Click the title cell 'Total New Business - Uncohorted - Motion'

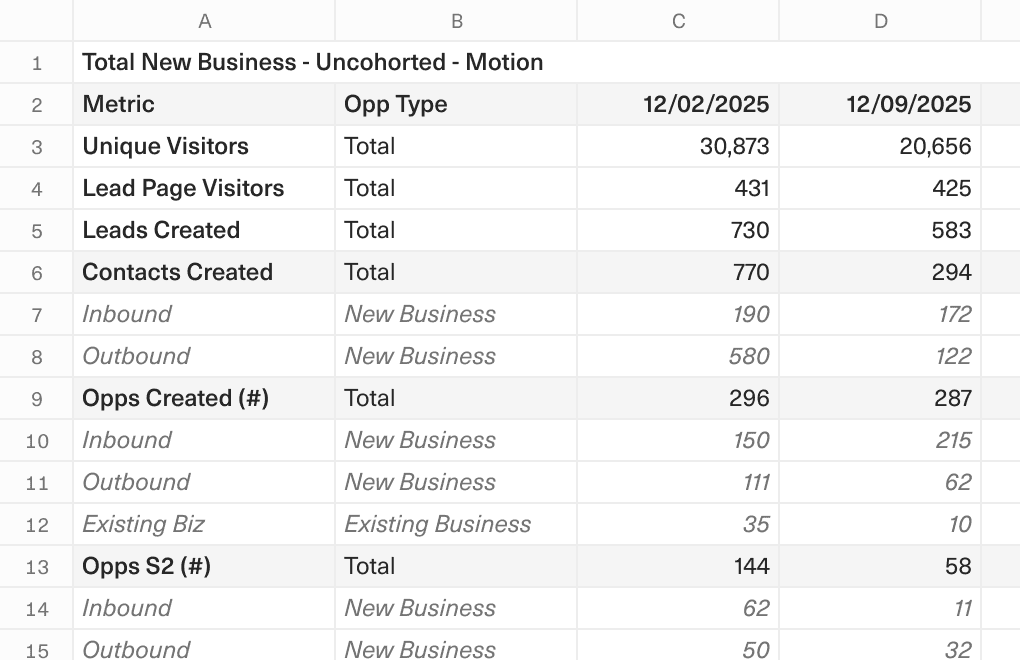point(311,62)
